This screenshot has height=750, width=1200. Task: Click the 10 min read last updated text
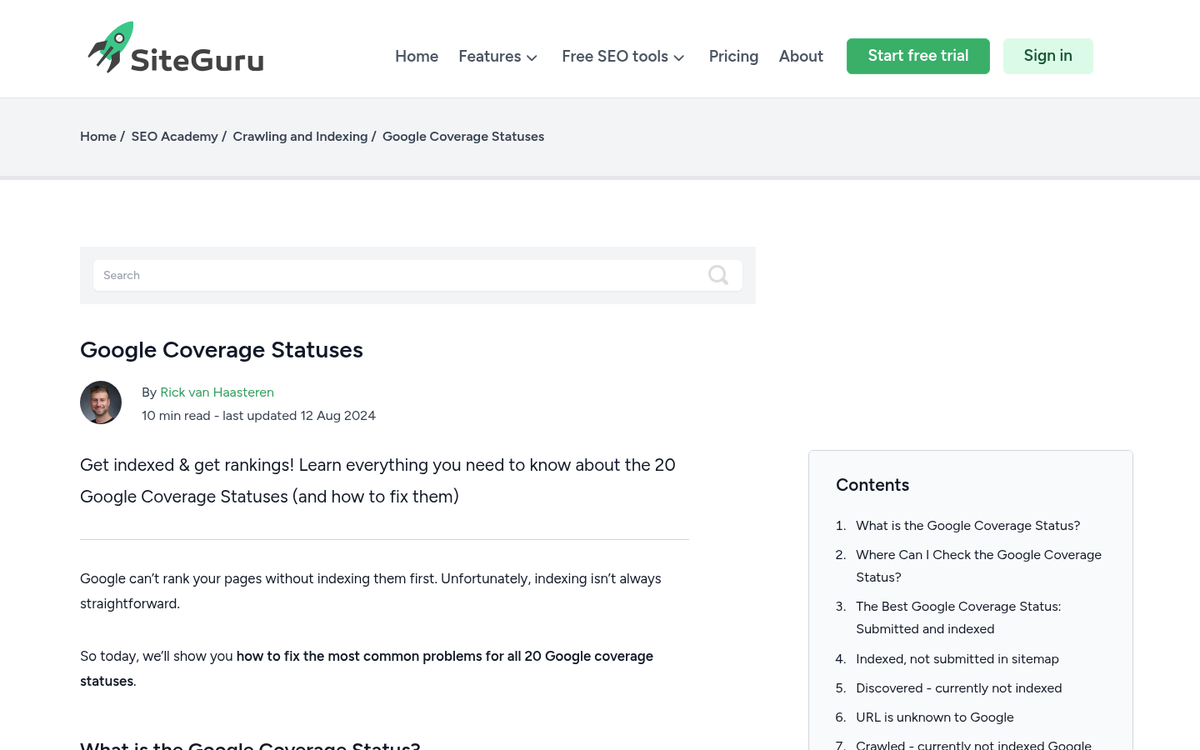point(259,415)
